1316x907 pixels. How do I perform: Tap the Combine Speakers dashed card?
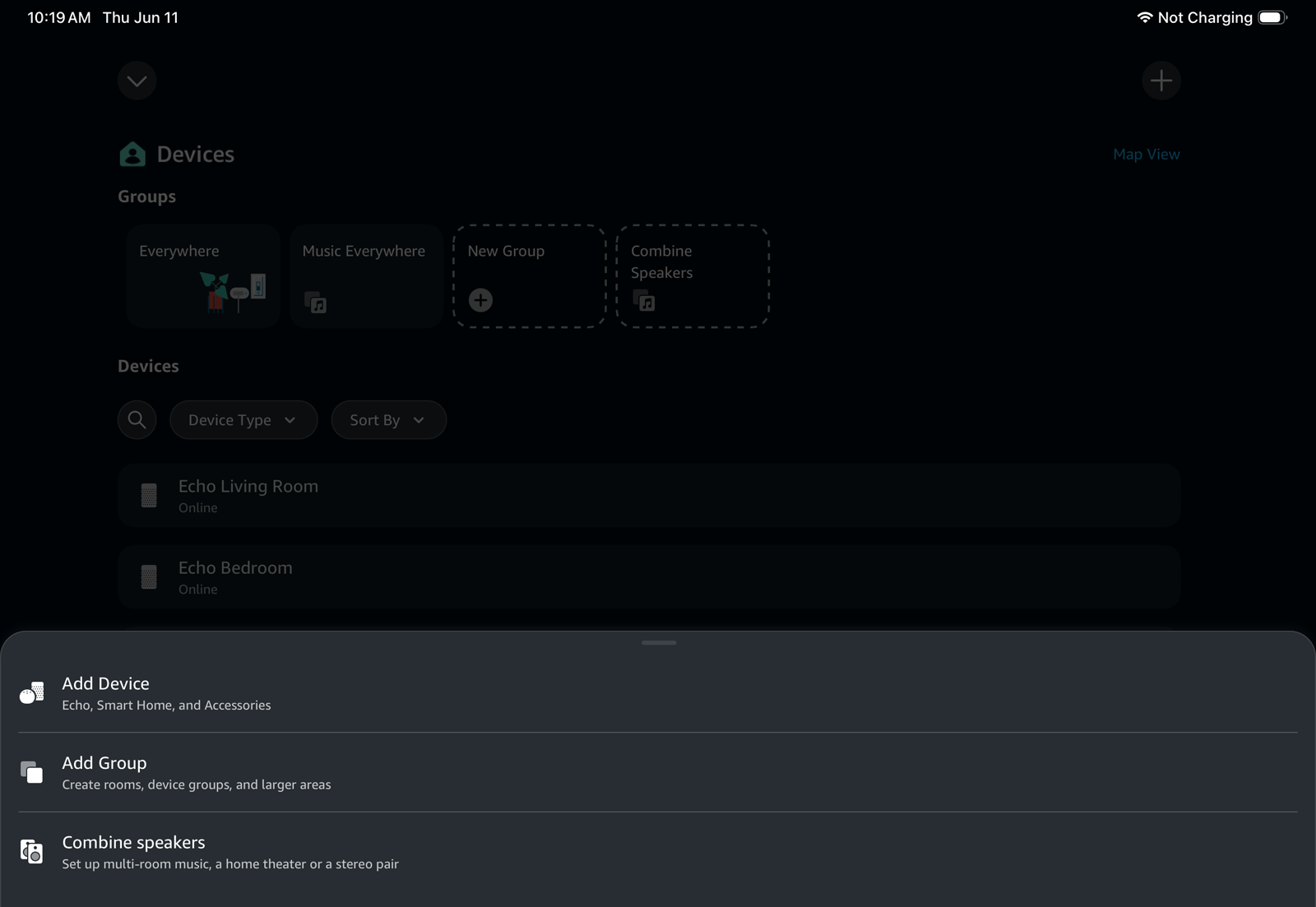(693, 276)
